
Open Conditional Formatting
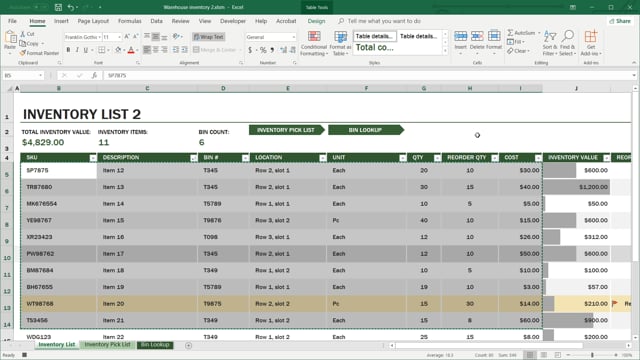coord(314,43)
